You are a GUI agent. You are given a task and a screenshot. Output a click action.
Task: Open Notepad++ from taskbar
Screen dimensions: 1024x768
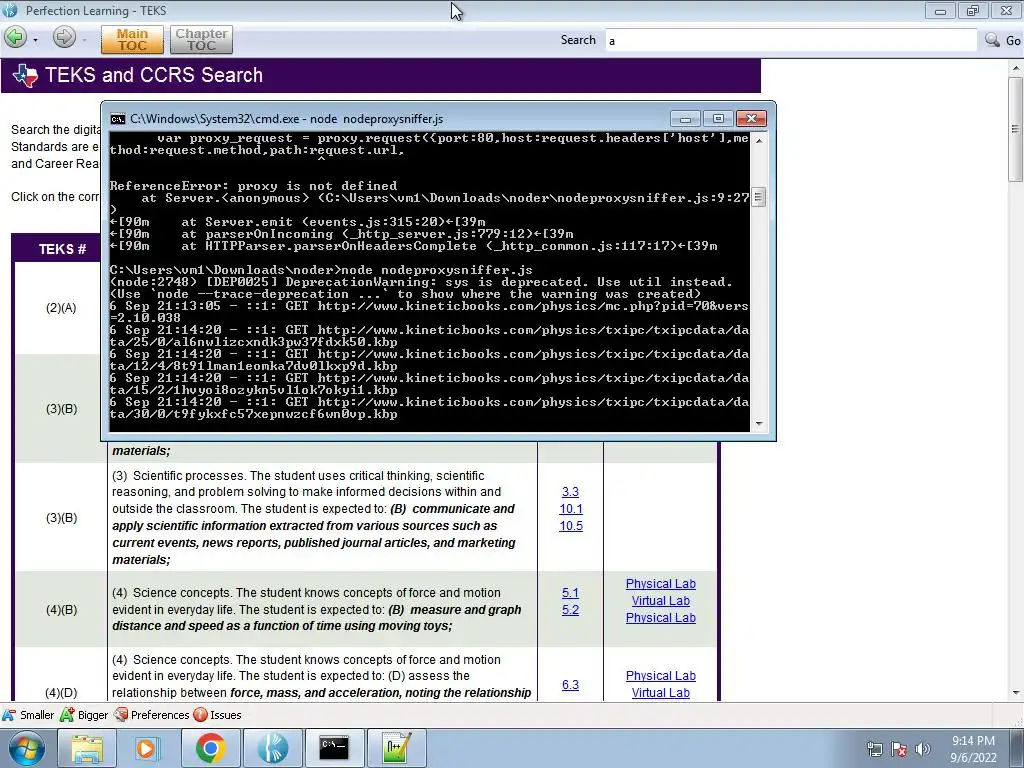(x=396, y=748)
